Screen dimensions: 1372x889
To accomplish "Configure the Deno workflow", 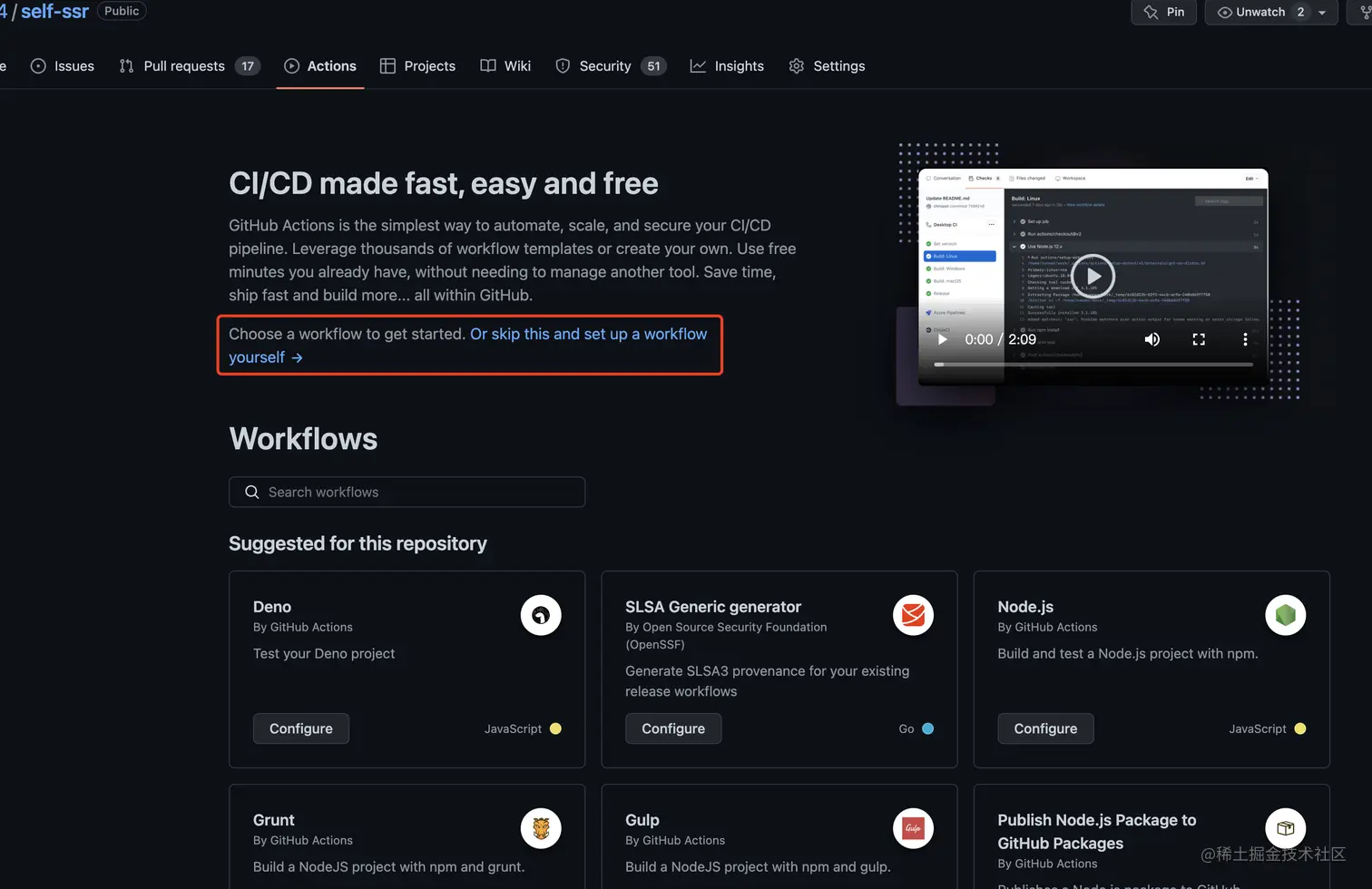I will pos(301,728).
